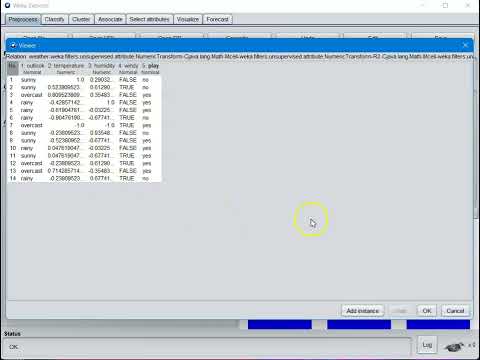Select temperature value 0.809523809 in row 3

pos(66,95)
